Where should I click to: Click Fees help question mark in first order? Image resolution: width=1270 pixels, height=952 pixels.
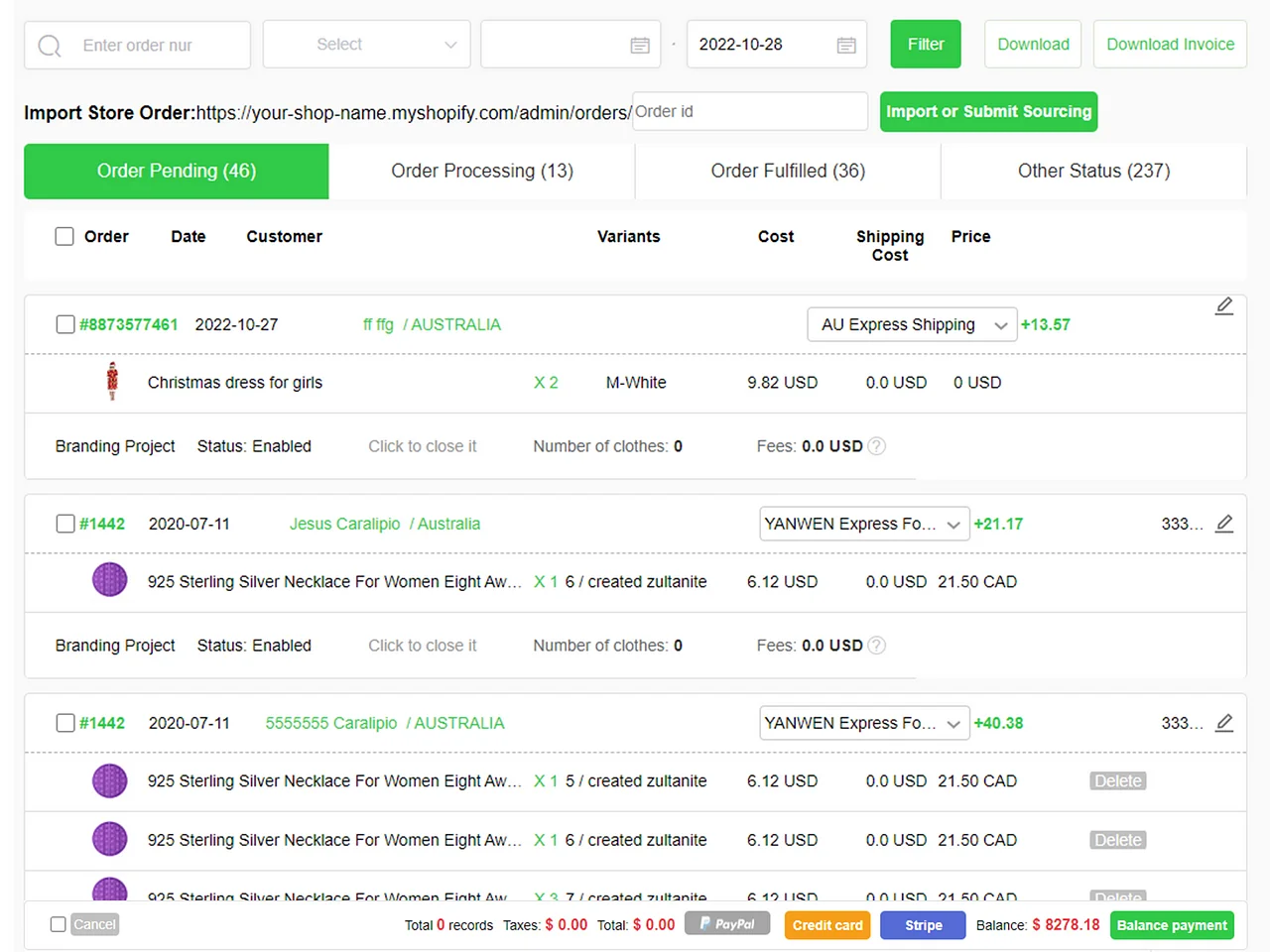(x=876, y=446)
